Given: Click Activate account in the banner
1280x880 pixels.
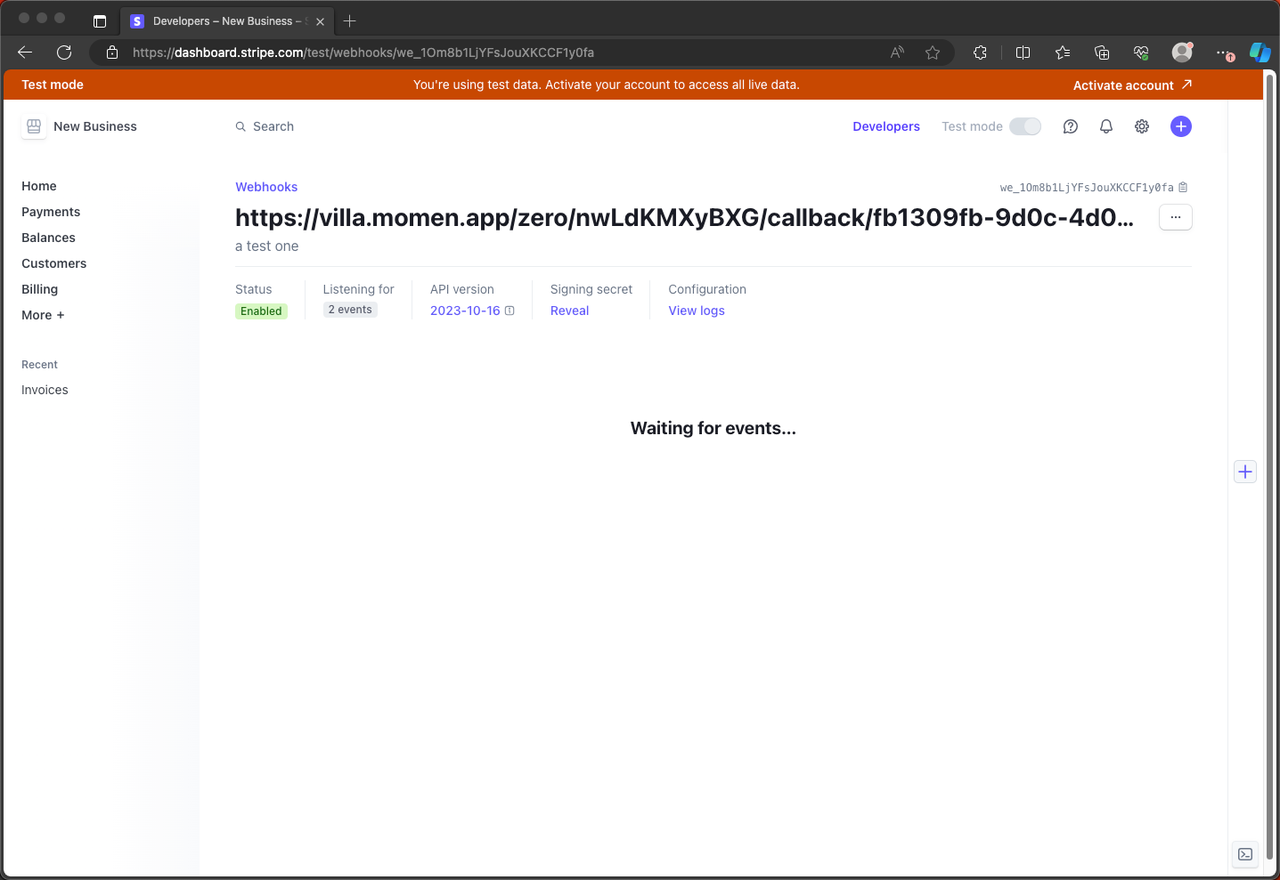Looking at the screenshot, I should [1132, 85].
